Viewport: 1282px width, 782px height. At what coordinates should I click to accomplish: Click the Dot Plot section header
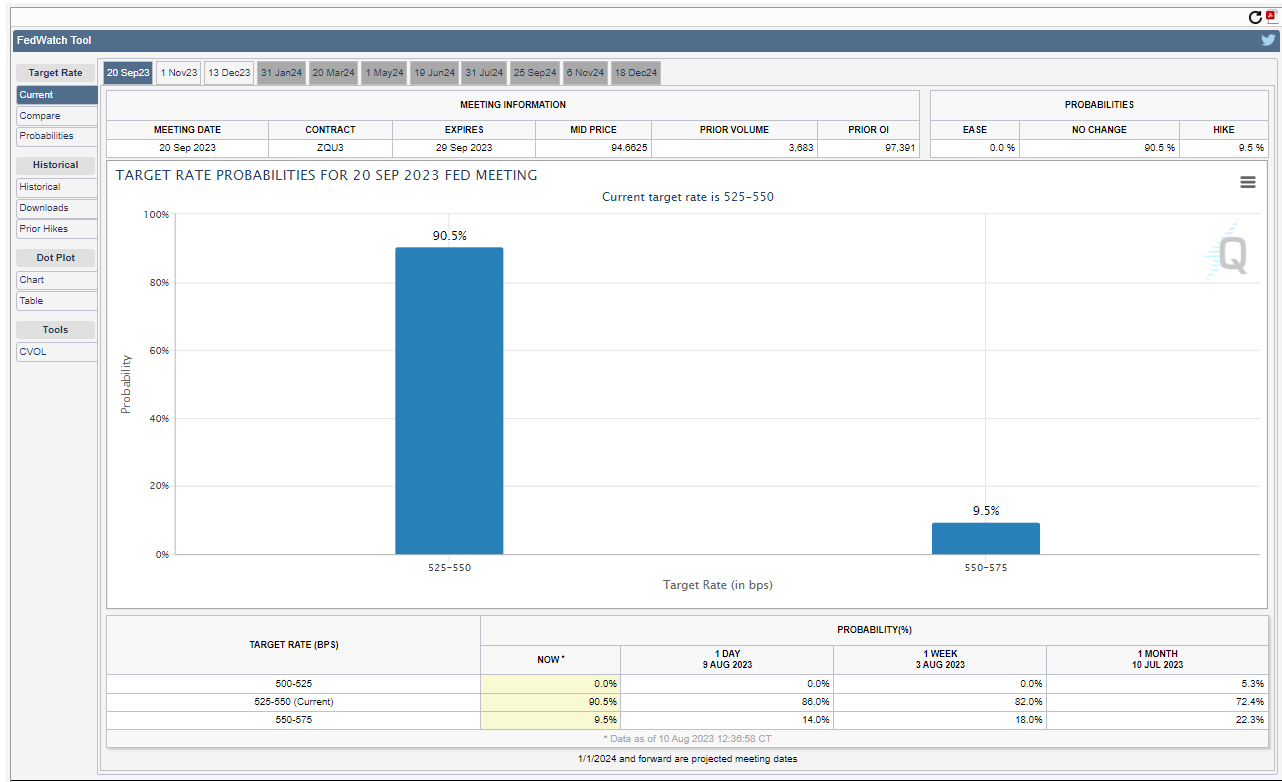point(56,258)
